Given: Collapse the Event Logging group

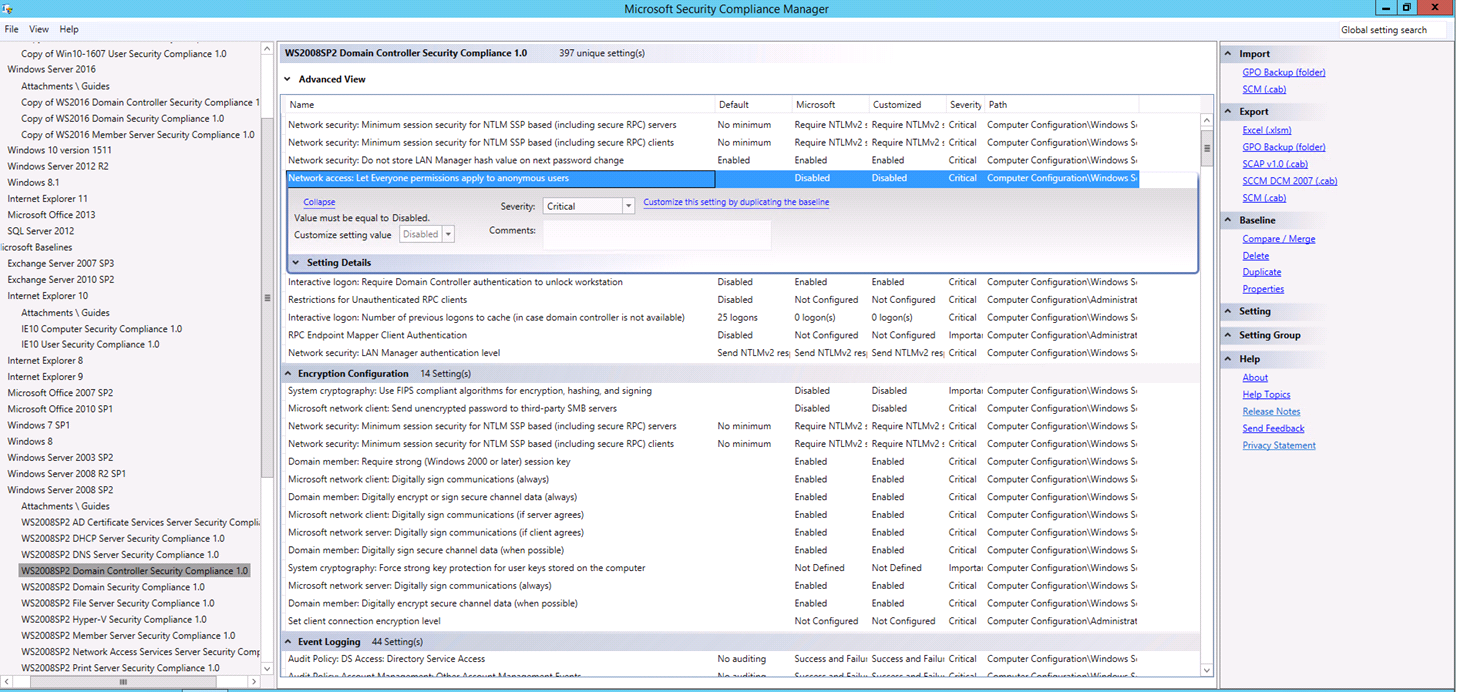Looking at the screenshot, I should point(287,642).
